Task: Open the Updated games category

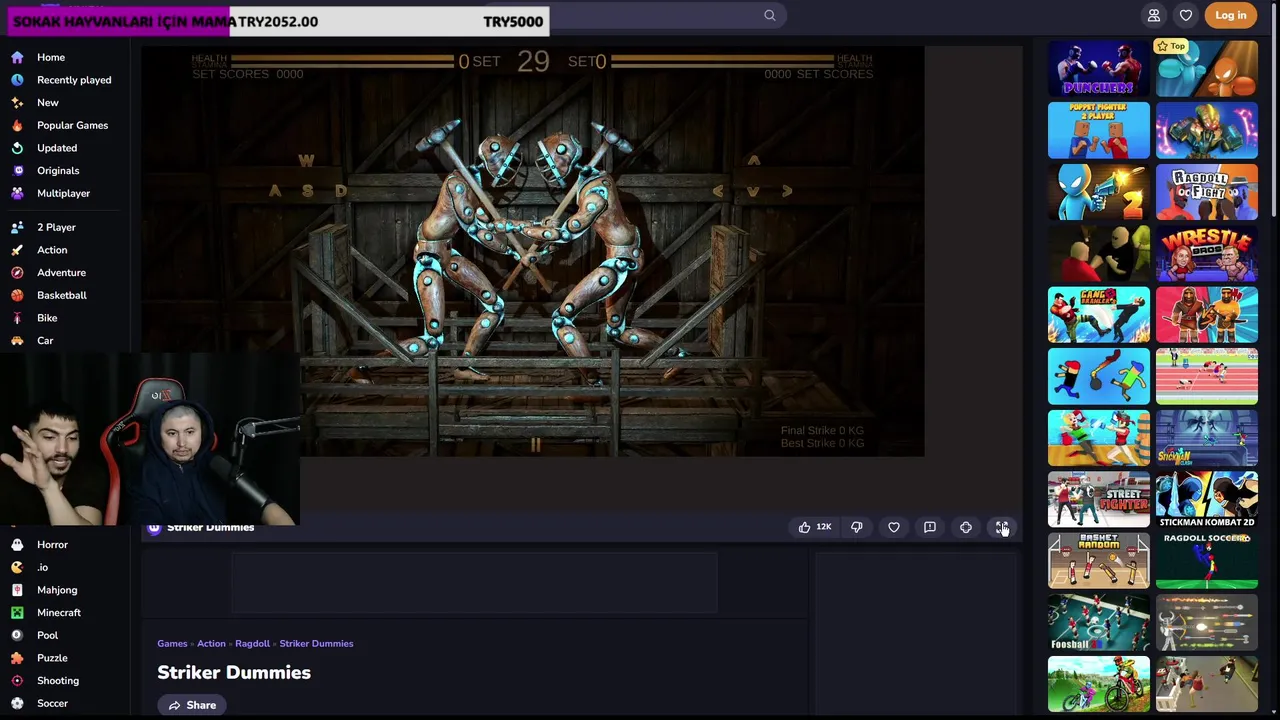Action: [57, 148]
